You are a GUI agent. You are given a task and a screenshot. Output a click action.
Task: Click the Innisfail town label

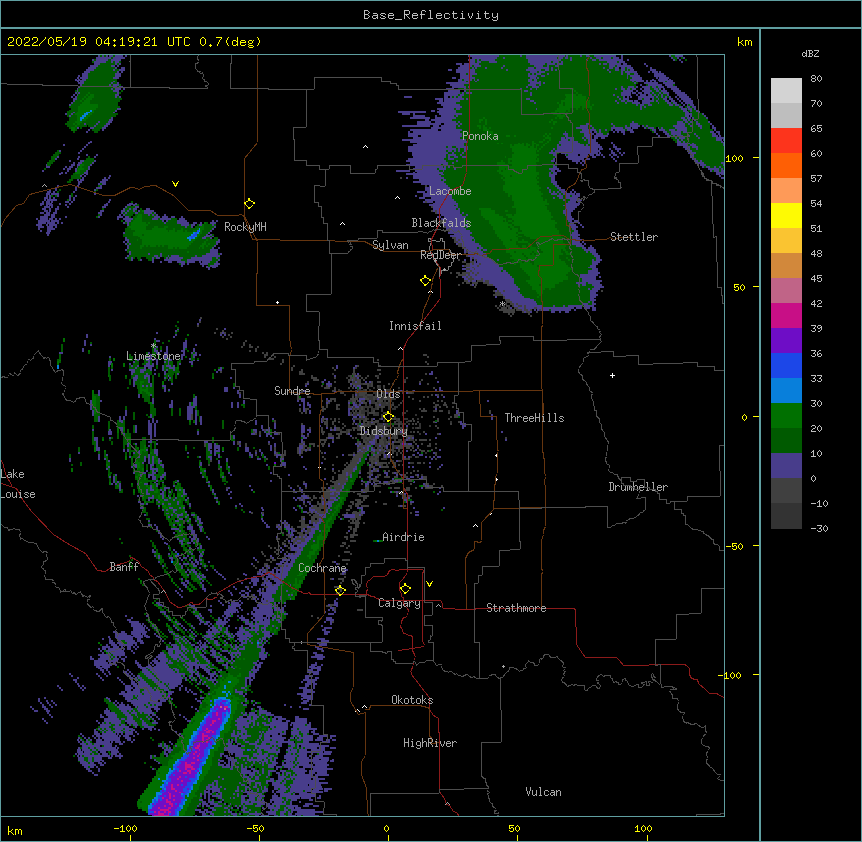point(415,326)
